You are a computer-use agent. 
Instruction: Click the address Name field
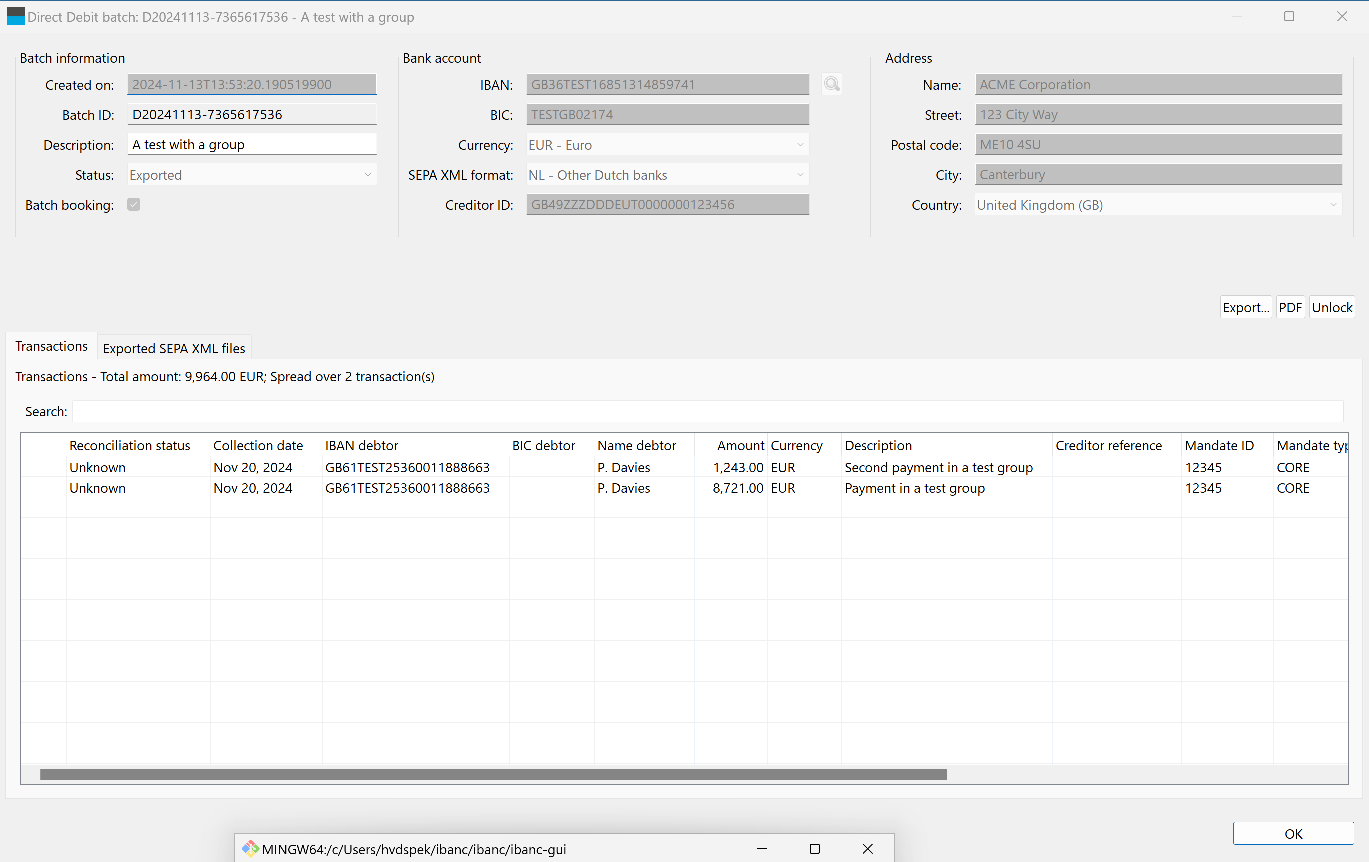point(1158,85)
